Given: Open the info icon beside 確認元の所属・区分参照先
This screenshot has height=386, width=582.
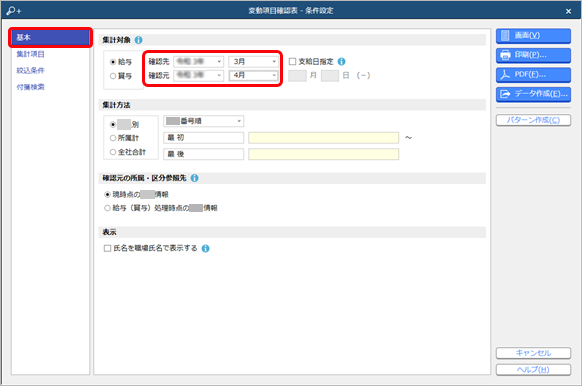Looking at the screenshot, I should (x=194, y=178).
